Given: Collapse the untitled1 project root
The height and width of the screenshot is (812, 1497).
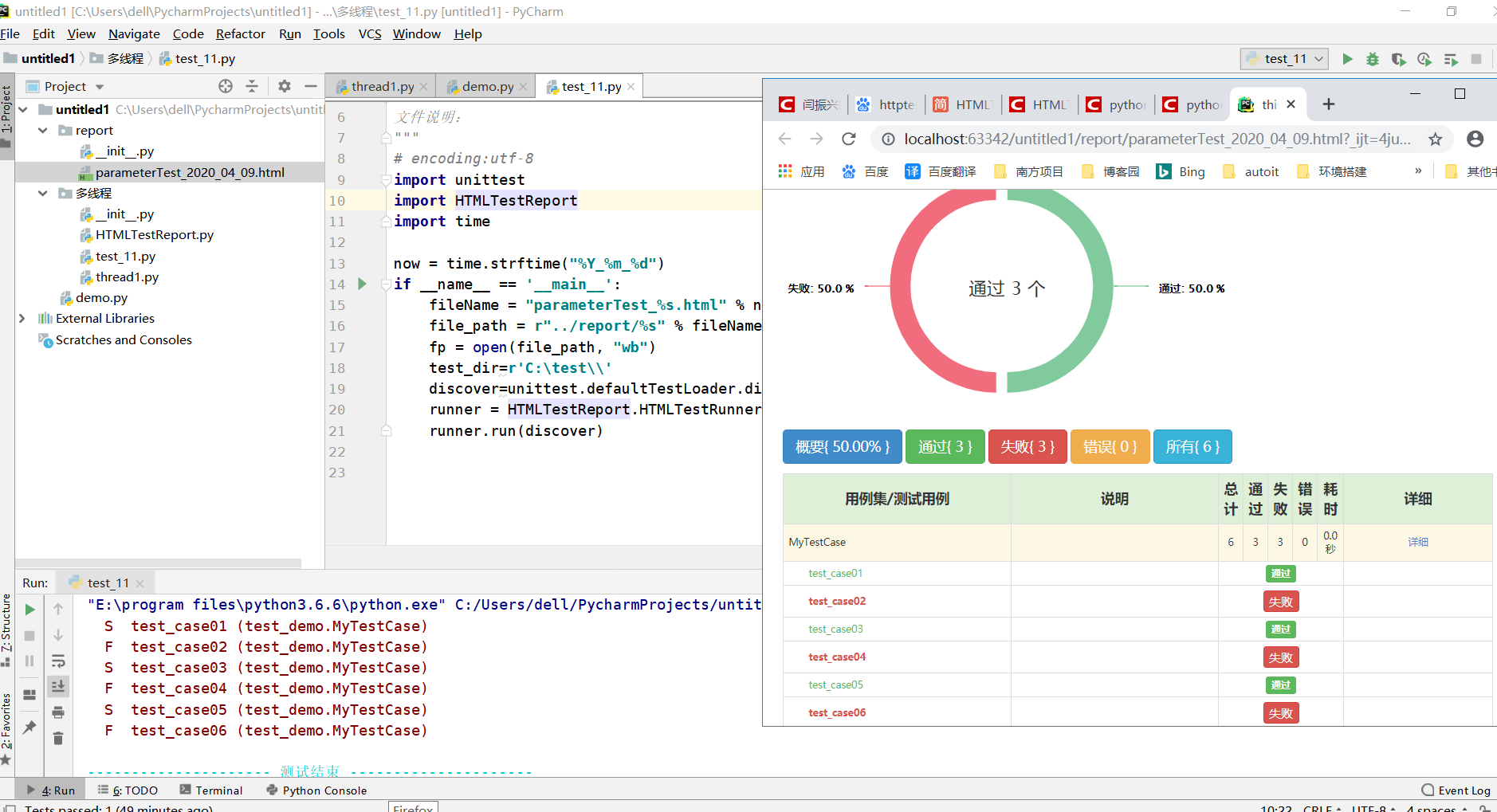Looking at the screenshot, I should [23, 109].
